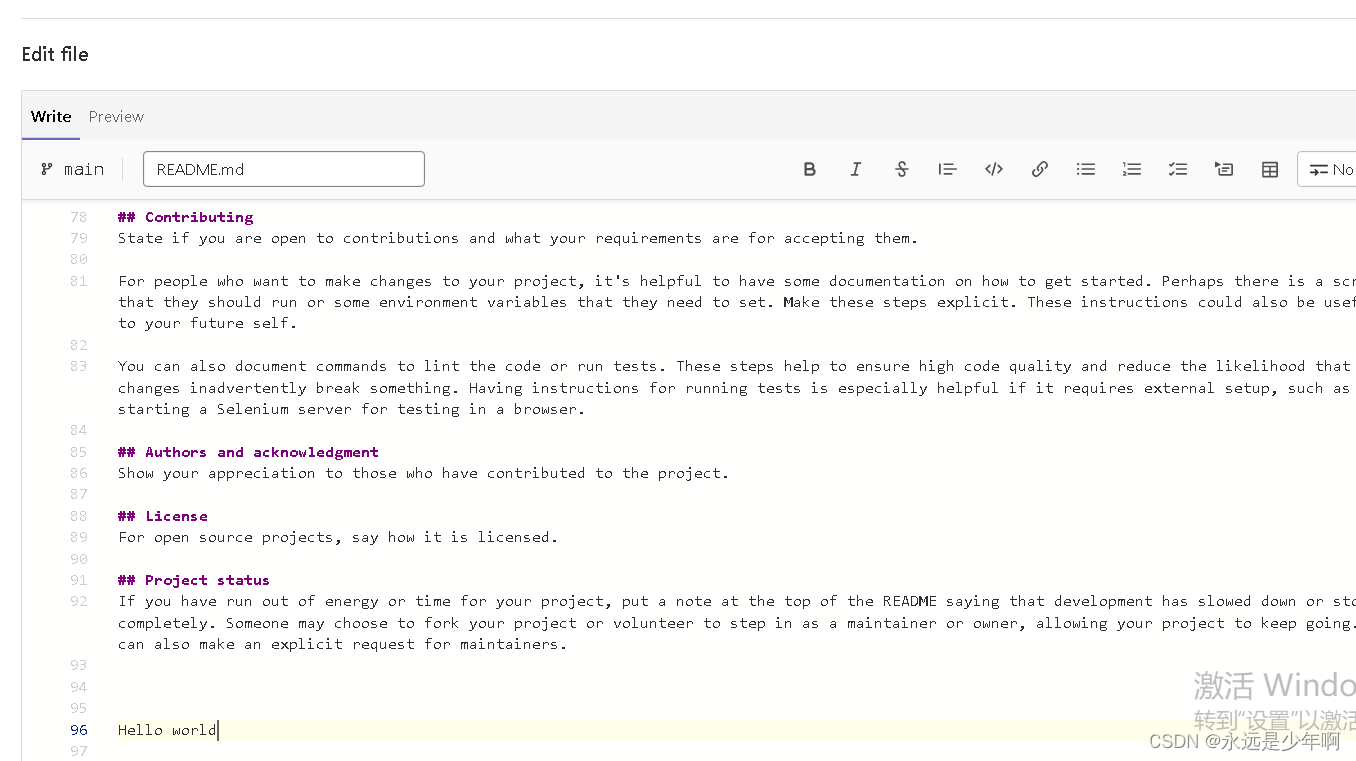Toggle the No wrap option

(1328, 169)
